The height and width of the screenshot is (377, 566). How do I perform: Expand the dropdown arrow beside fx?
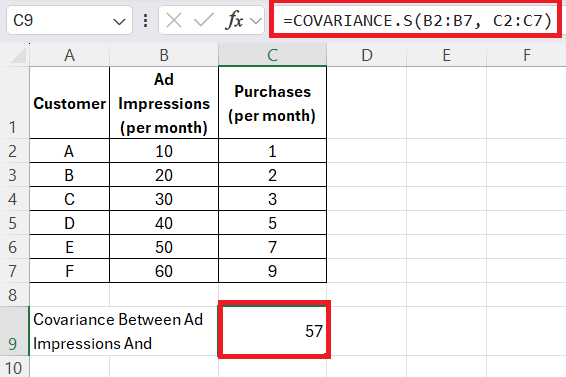(256, 21)
